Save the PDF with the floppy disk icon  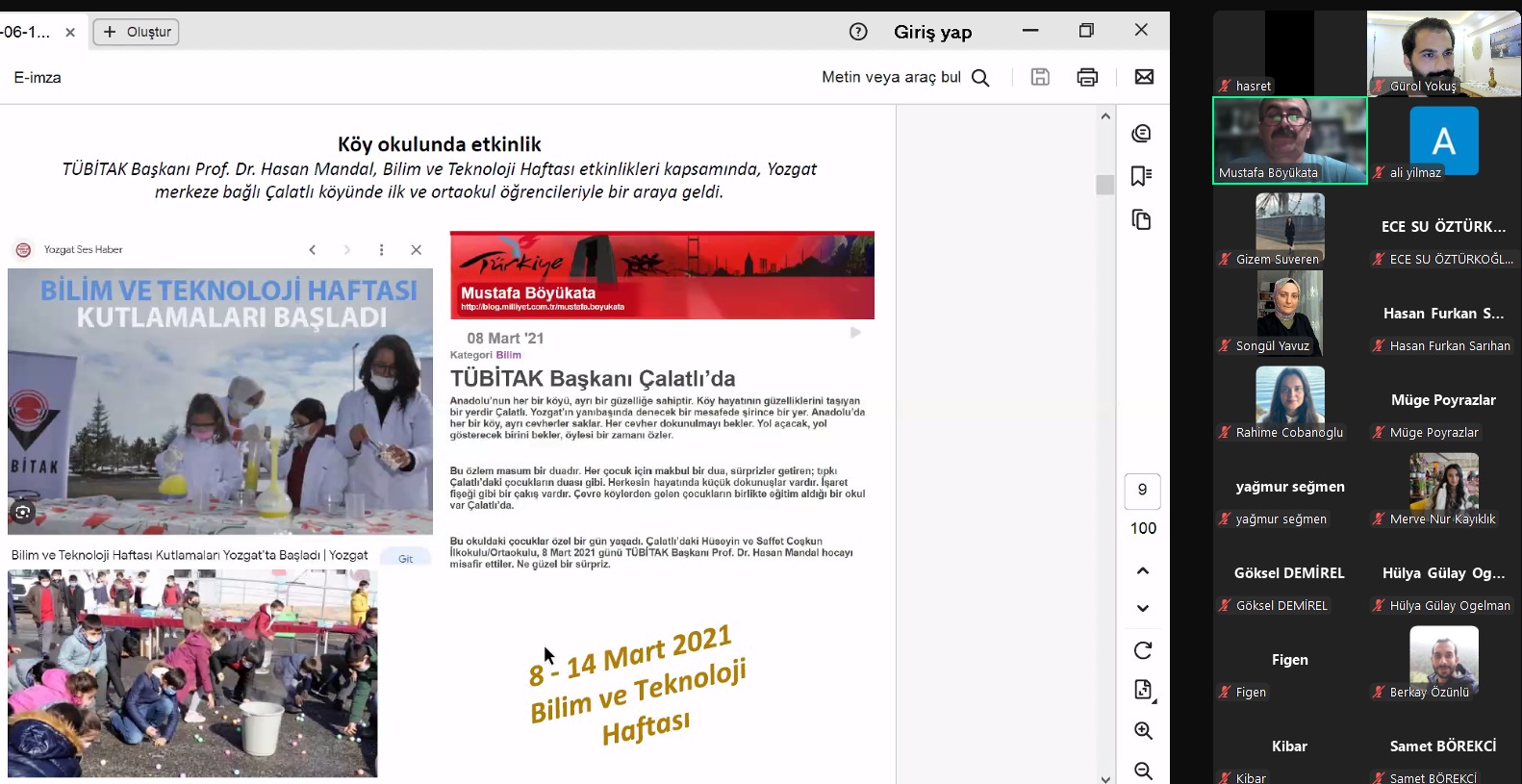pyautogui.click(x=1040, y=77)
